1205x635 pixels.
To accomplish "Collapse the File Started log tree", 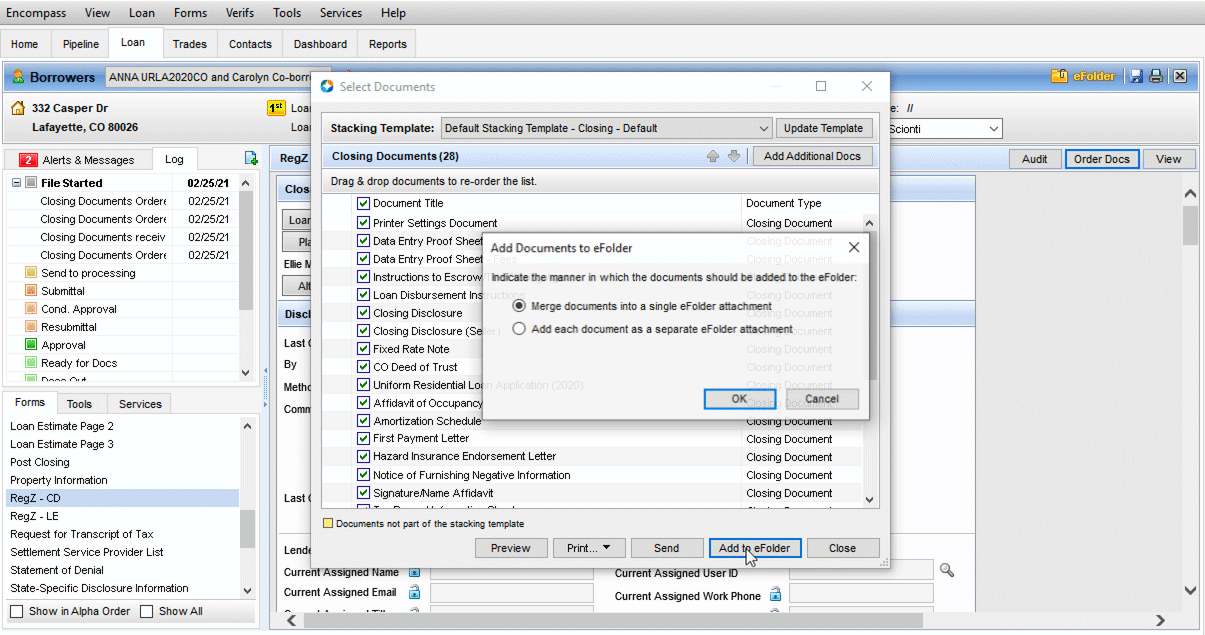I will coord(17,183).
